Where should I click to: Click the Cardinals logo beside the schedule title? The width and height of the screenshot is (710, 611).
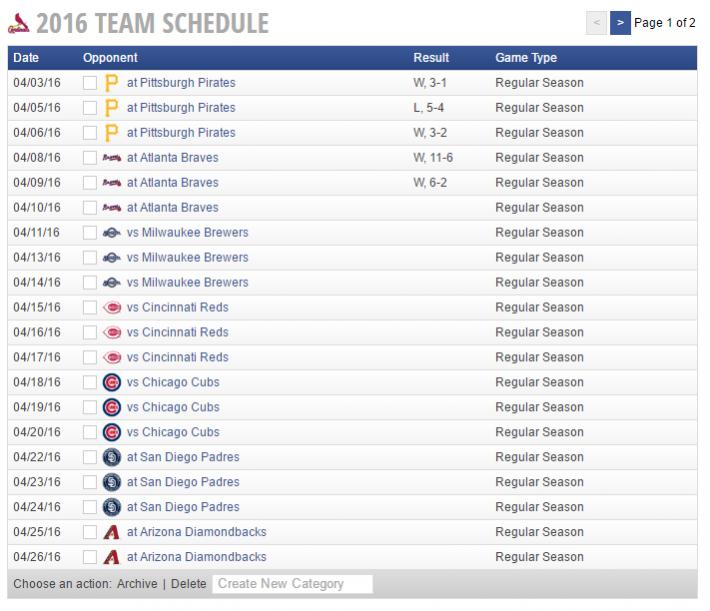tap(19, 23)
